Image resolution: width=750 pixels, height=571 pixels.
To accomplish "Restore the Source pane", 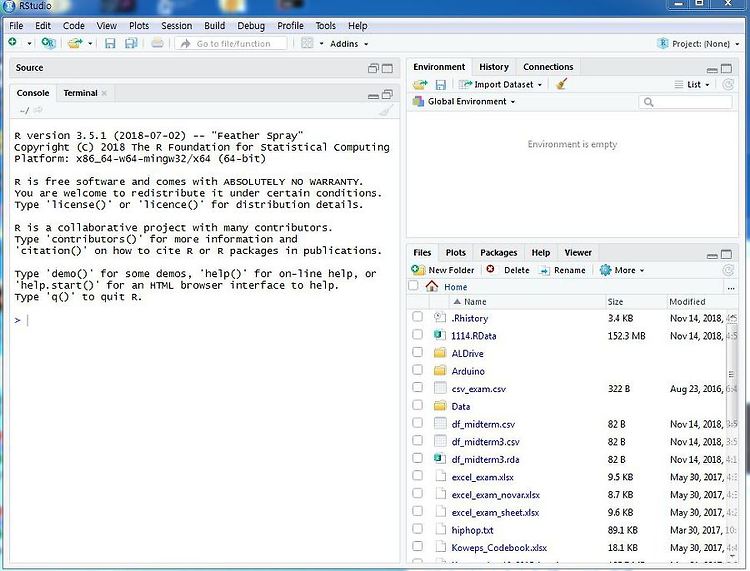I will 373,68.
